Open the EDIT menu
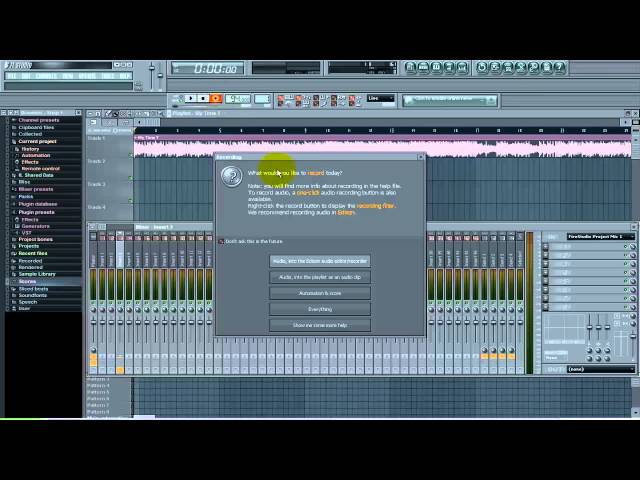The width and height of the screenshot is (640, 480). 26,76
